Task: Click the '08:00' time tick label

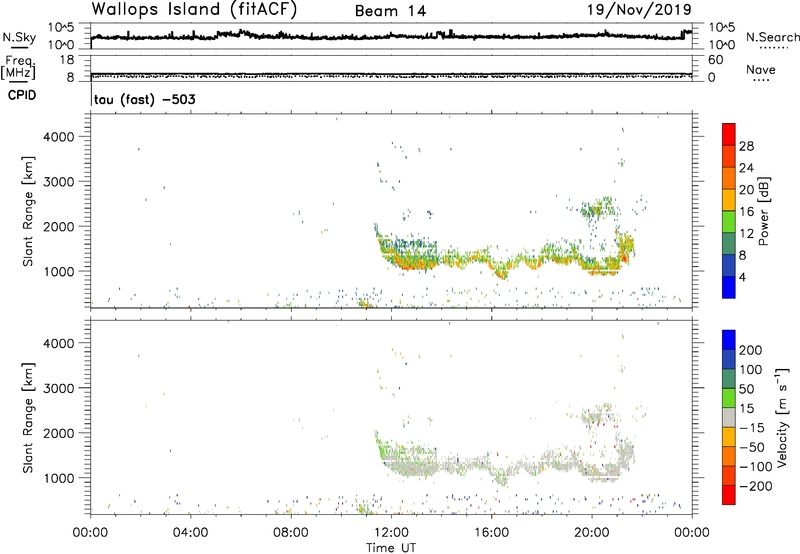Action: [291, 533]
